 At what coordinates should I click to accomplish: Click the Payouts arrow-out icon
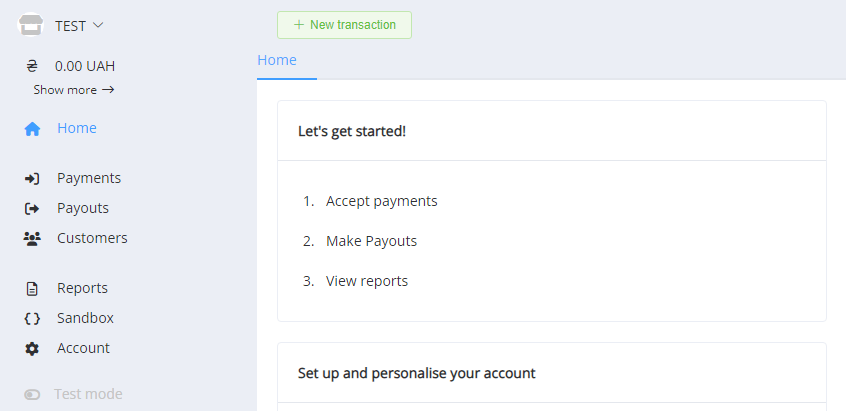pyautogui.click(x=32, y=209)
